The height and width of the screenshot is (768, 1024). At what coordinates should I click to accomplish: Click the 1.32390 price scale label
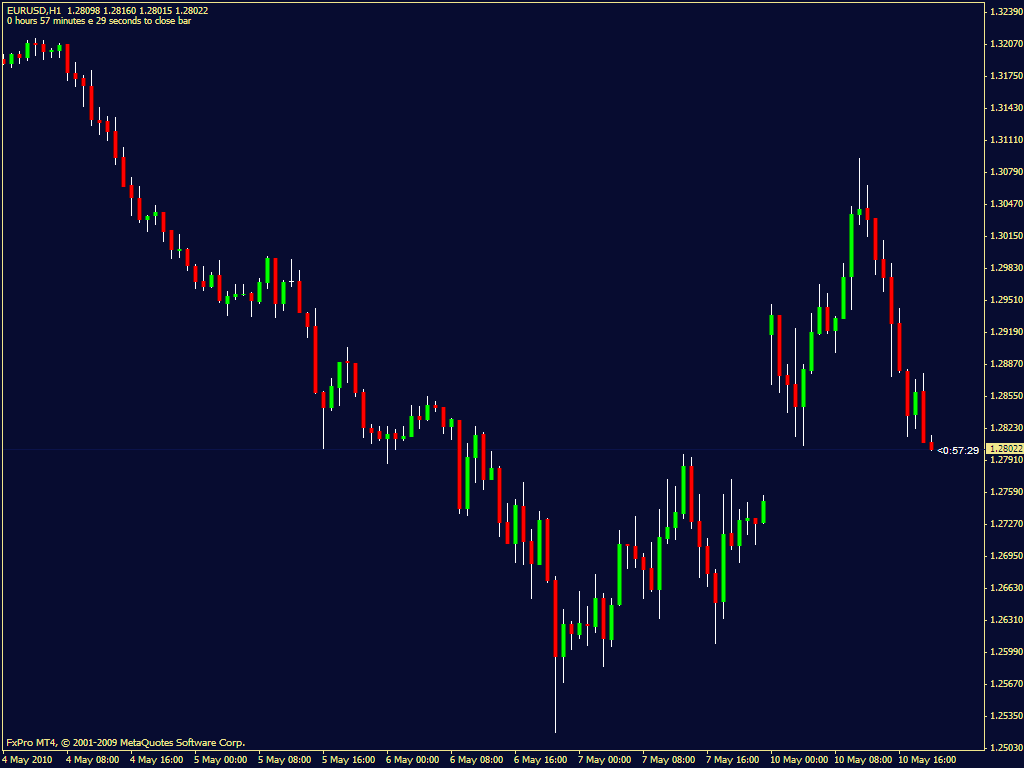(x=1003, y=12)
